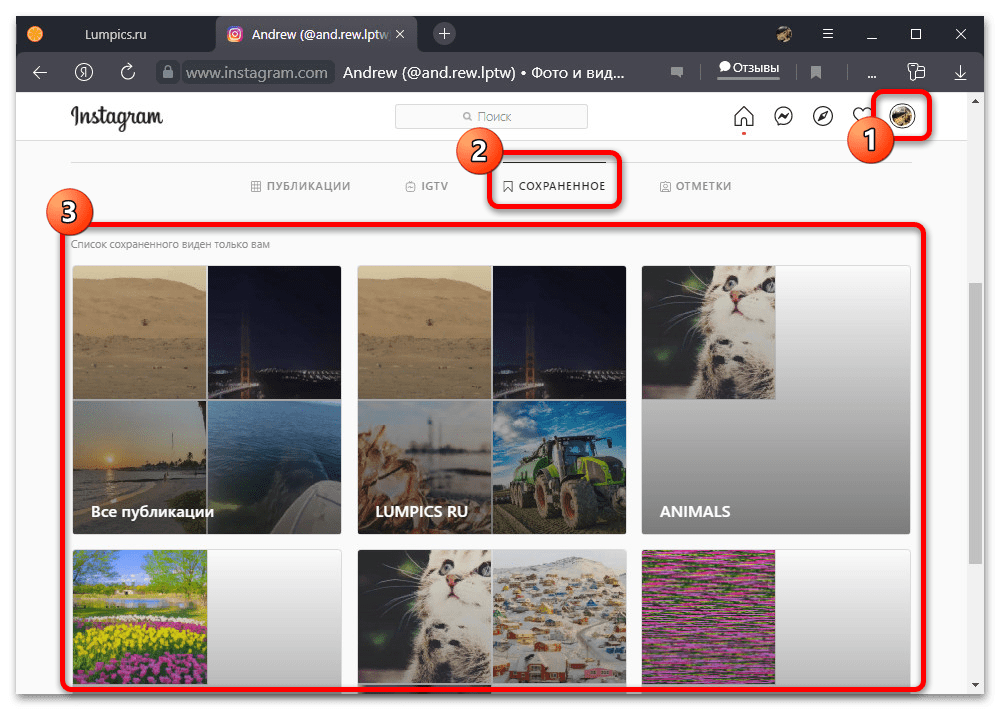
Task: Click the Instagram logo link
Action: coord(116,117)
